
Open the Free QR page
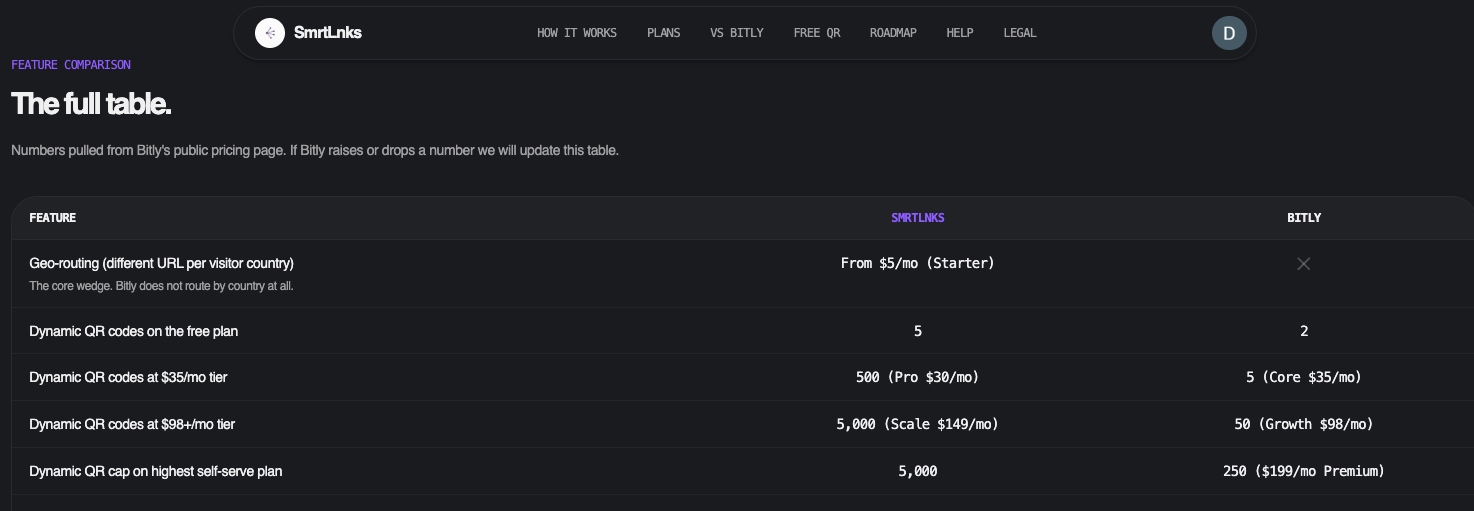817,33
